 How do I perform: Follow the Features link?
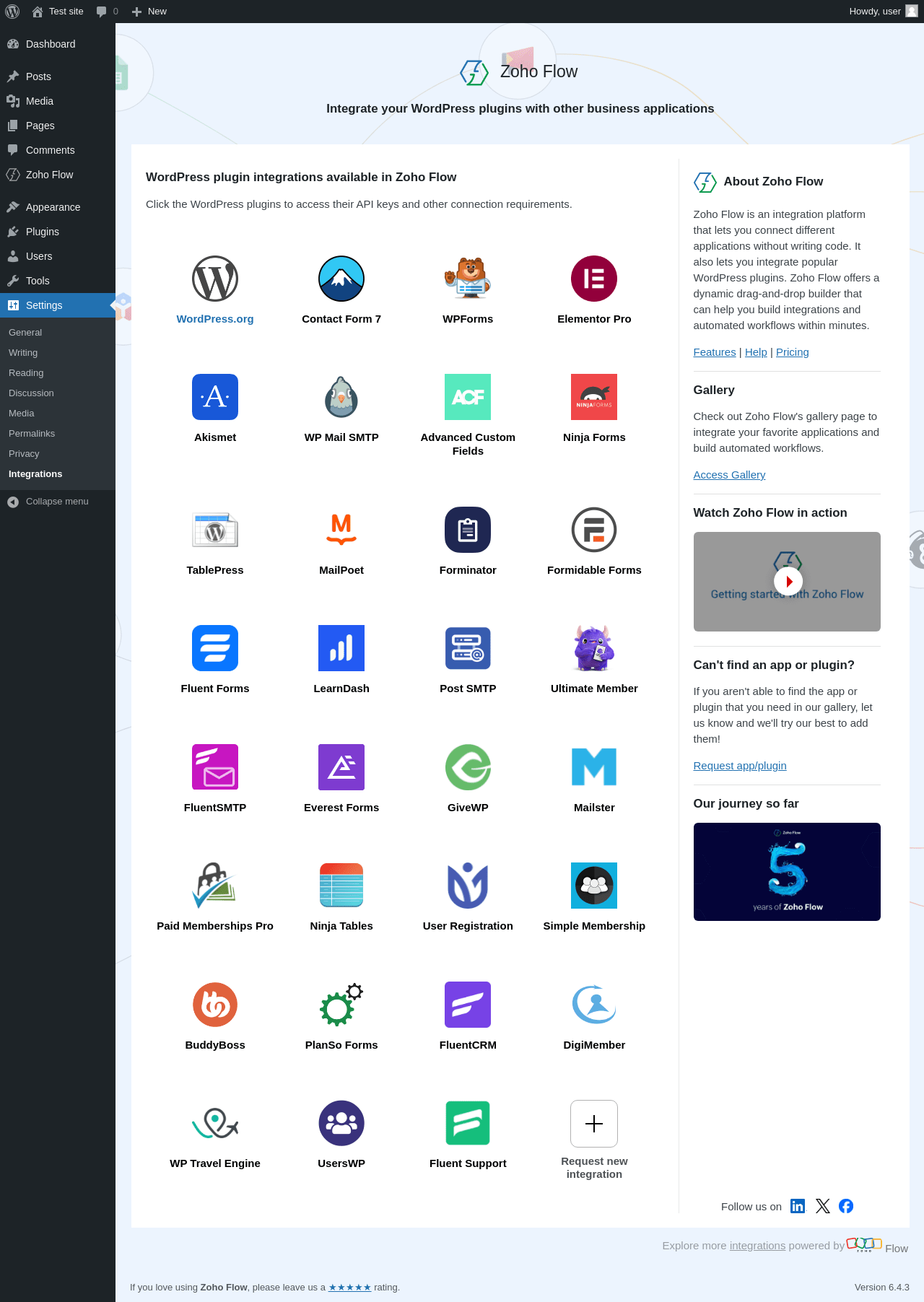coord(715,352)
